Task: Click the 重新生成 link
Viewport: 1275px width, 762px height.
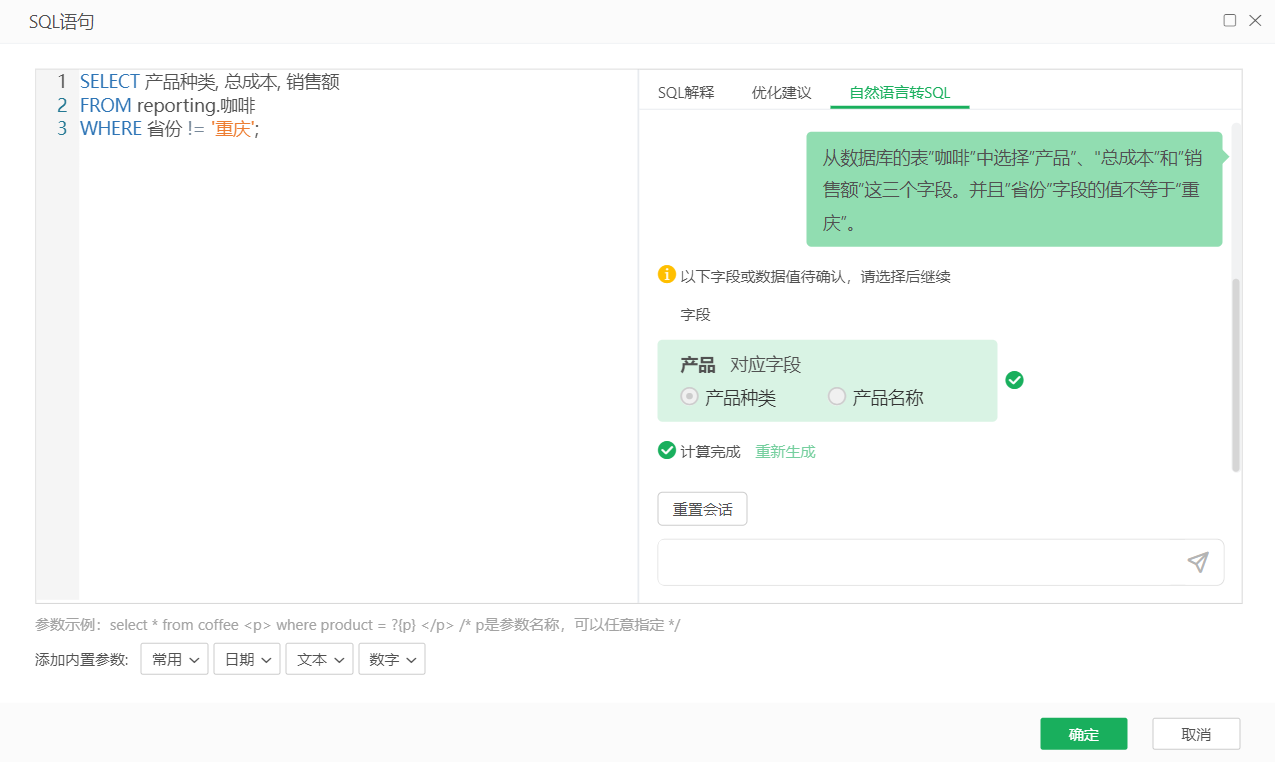Action: [x=785, y=452]
